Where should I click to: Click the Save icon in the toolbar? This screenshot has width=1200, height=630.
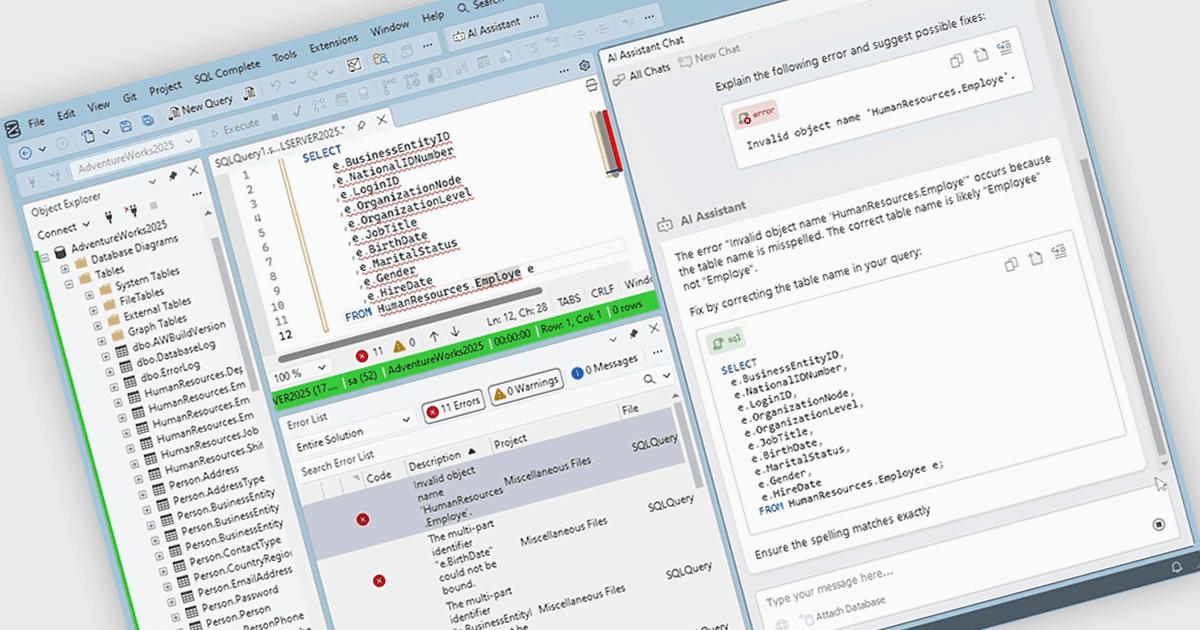pos(127,126)
